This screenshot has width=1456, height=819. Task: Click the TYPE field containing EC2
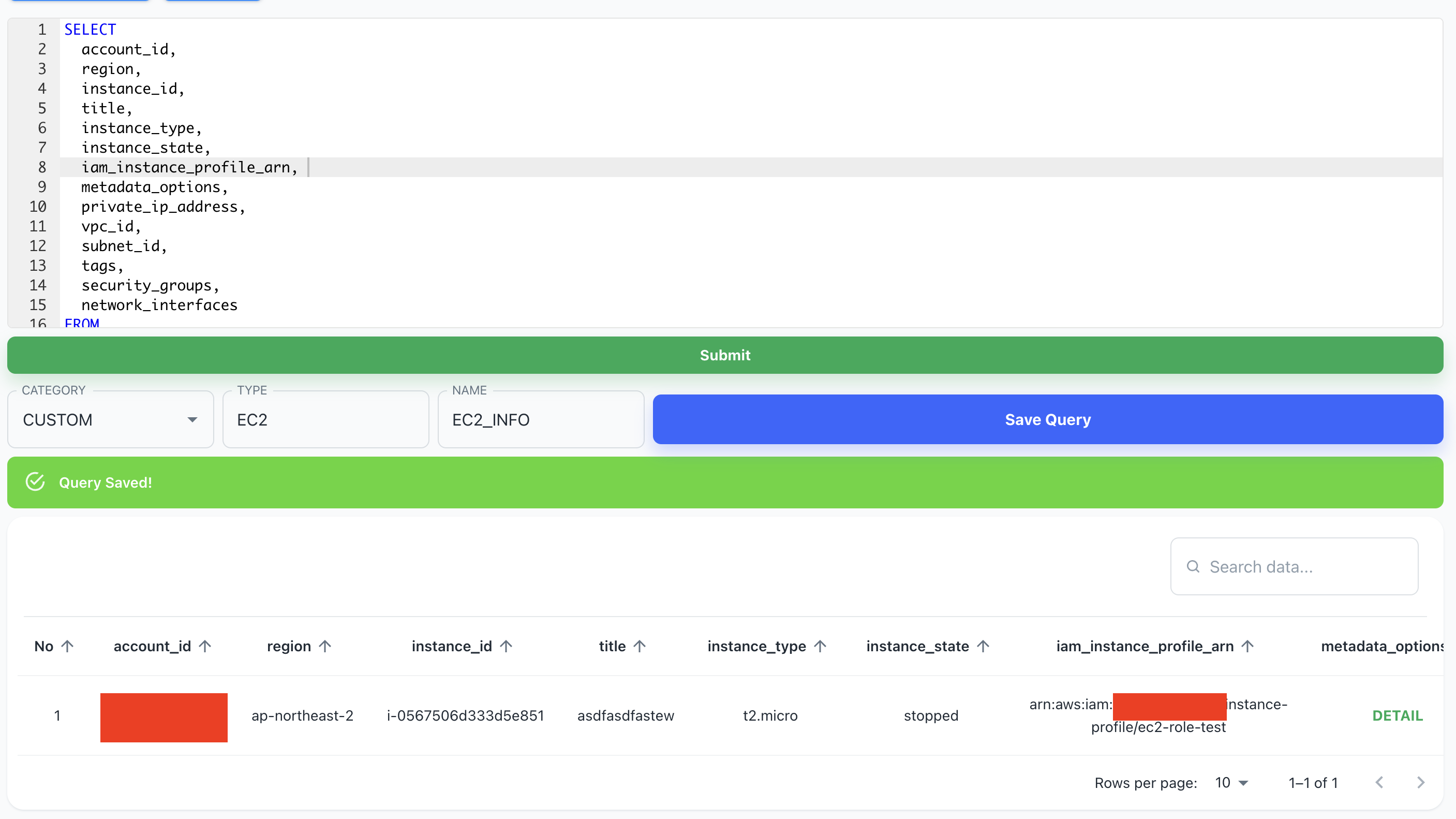(x=325, y=420)
